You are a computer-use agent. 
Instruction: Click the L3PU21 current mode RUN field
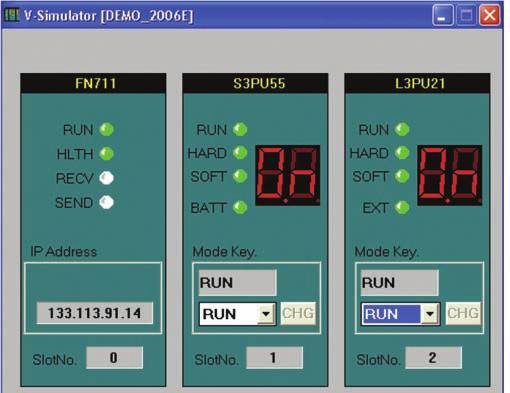(x=399, y=283)
